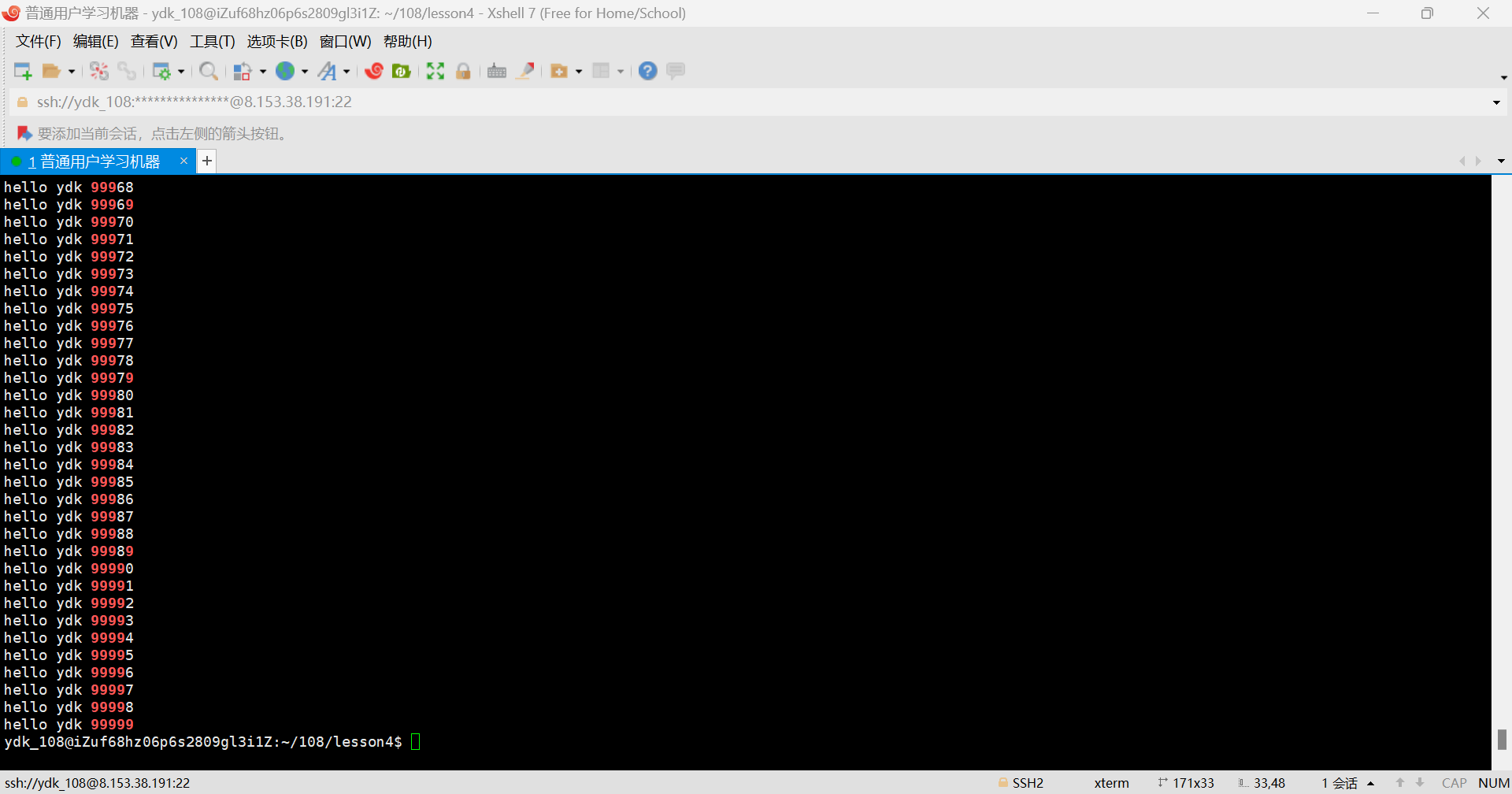Expand the Properties icon dropdown arrow
This screenshot has width=1512, height=794.
181,72
